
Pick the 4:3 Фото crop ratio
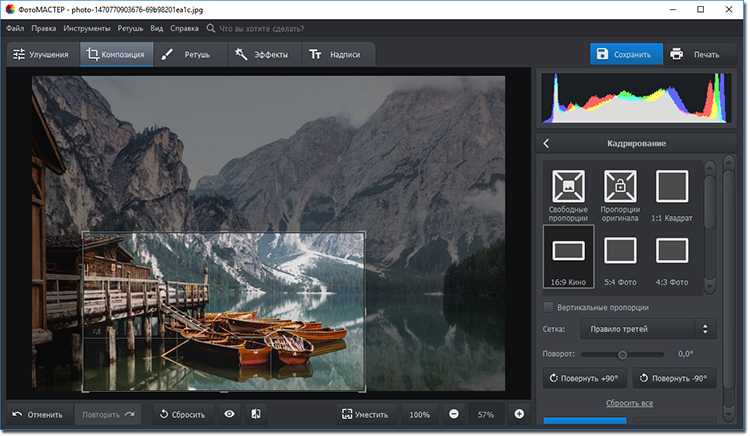tap(672, 250)
